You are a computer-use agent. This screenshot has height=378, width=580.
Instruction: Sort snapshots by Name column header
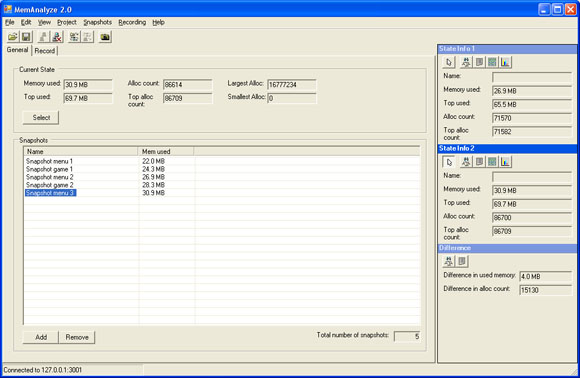pyautogui.click(x=81, y=151)
